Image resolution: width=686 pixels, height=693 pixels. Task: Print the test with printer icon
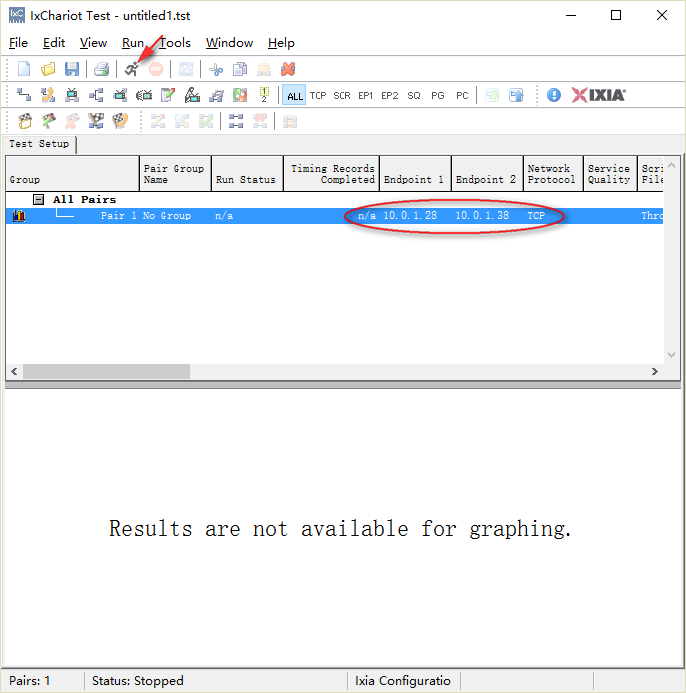point(102,69)
